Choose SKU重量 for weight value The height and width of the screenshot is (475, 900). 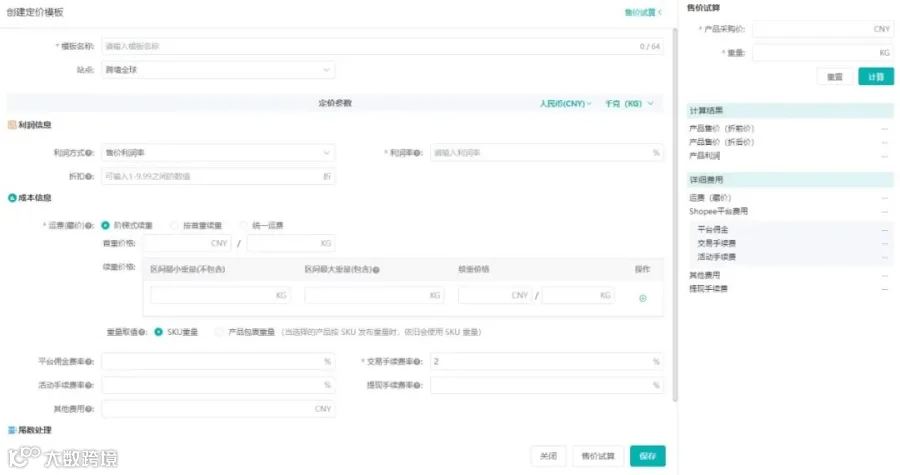pos(176,332)
